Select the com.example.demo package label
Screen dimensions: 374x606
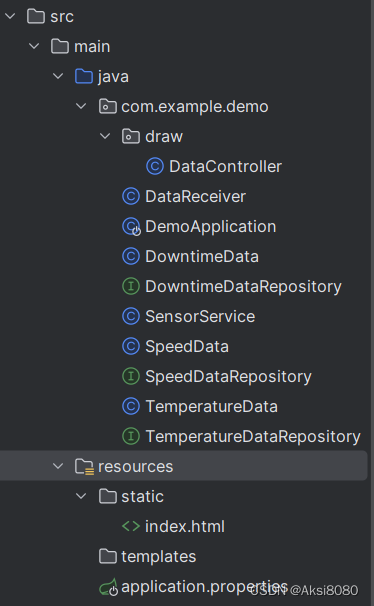[x=195, y=107]
